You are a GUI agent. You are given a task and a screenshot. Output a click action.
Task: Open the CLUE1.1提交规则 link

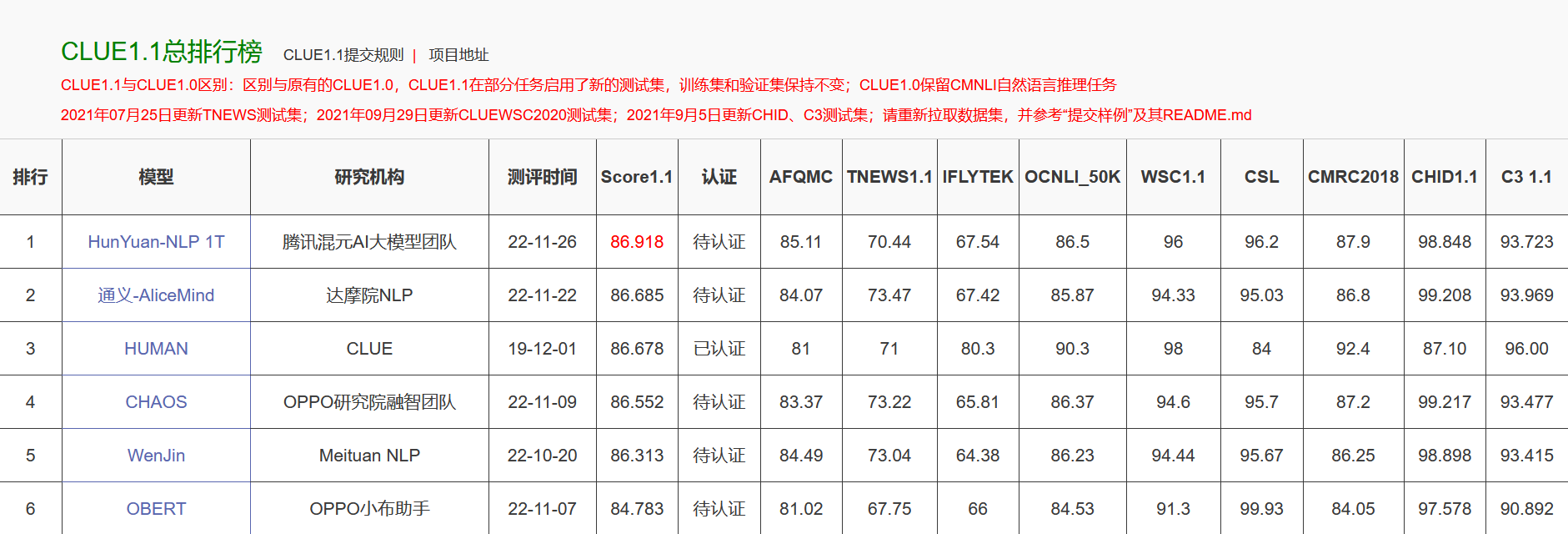343,55
